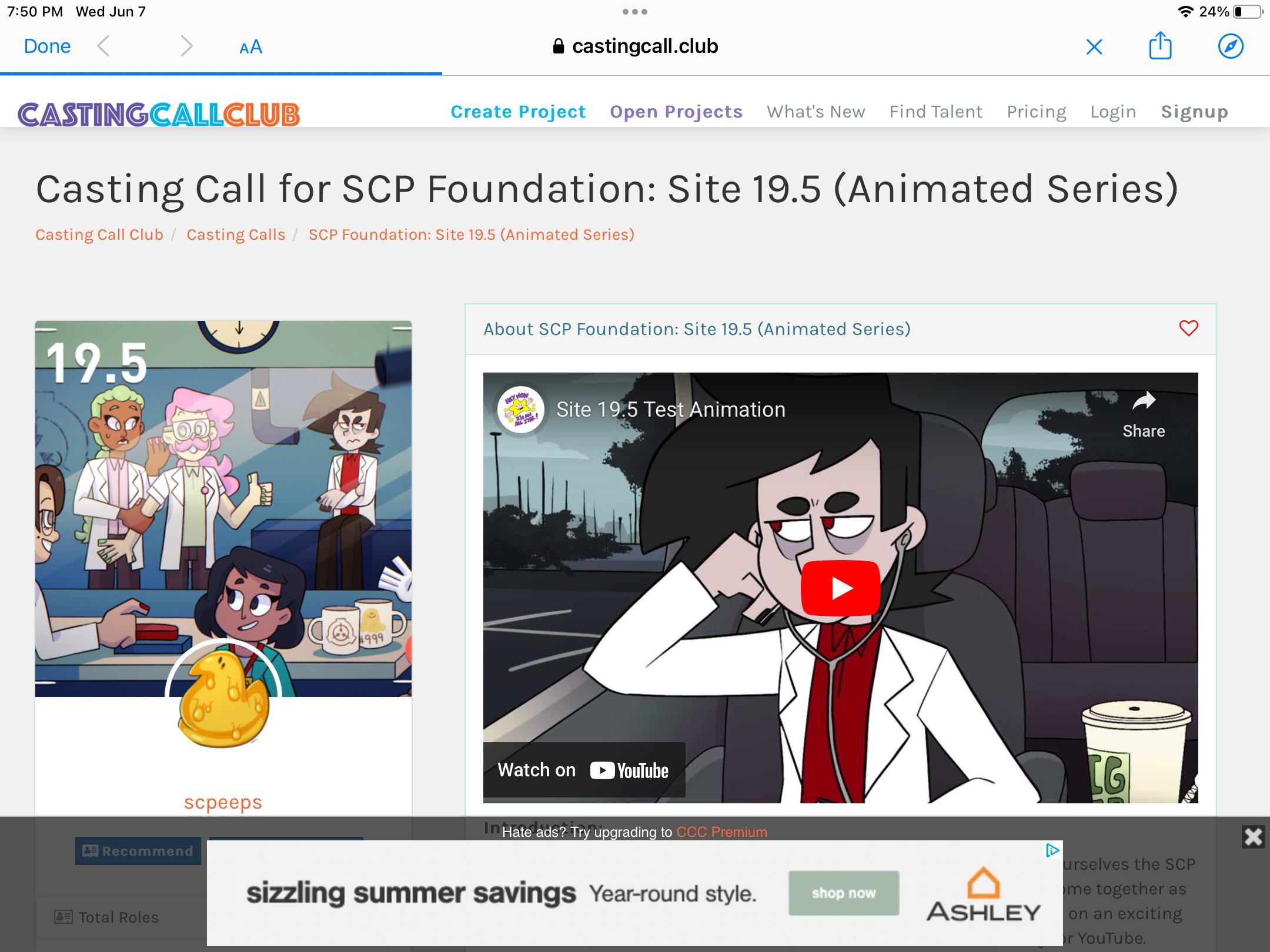Tap the AA reader text-size button
This screenshot has width=1270, height=952.
250,47
